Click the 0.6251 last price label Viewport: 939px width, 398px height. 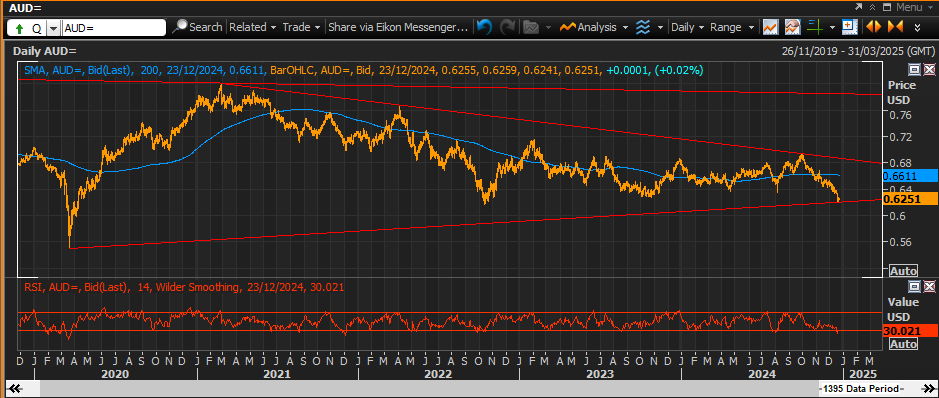[x=910, y=199]
